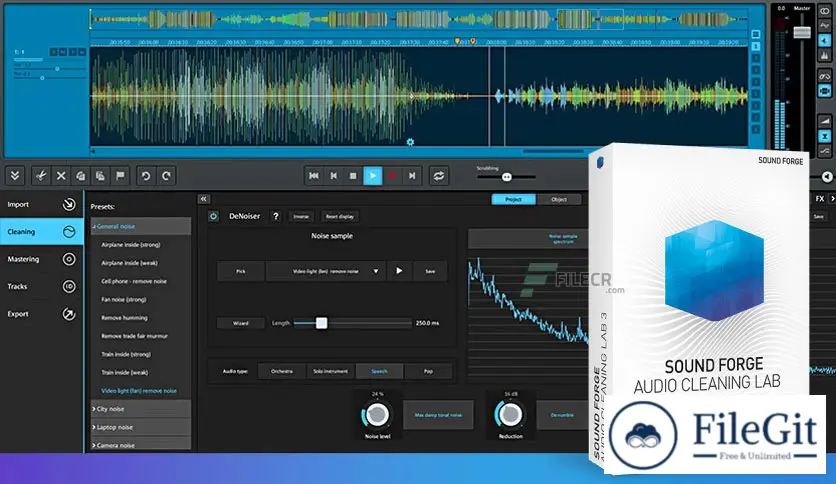Screen dimensions: 836x484
Task: Click the Inverse button
Action: (301, 216)
